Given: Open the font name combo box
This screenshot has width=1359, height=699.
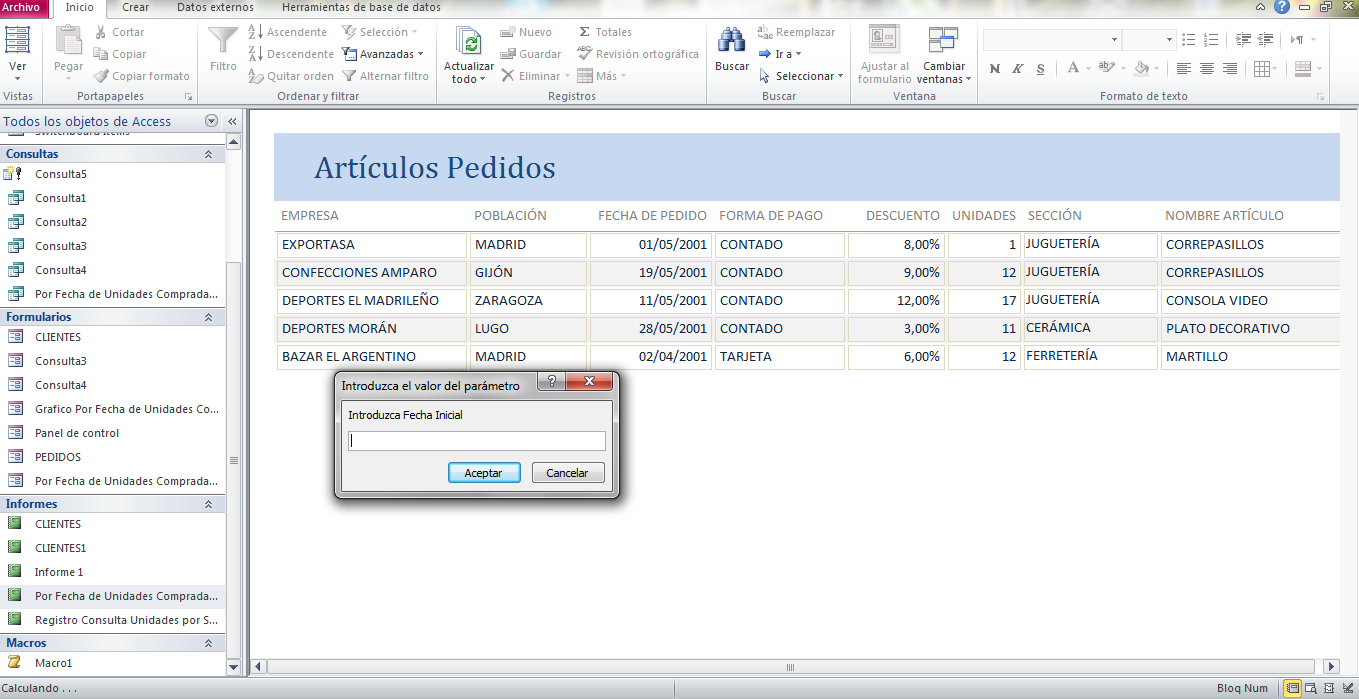Looking at the screenshot, I should pyautogui.click(x=1052, y=39).
